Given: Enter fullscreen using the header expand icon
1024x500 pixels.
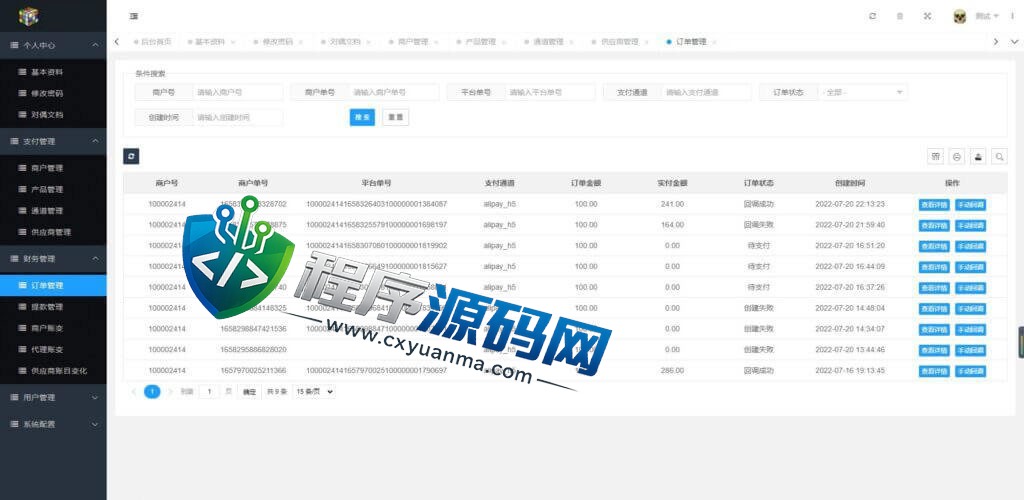Looking at the screenshot, I should (927, 16).
